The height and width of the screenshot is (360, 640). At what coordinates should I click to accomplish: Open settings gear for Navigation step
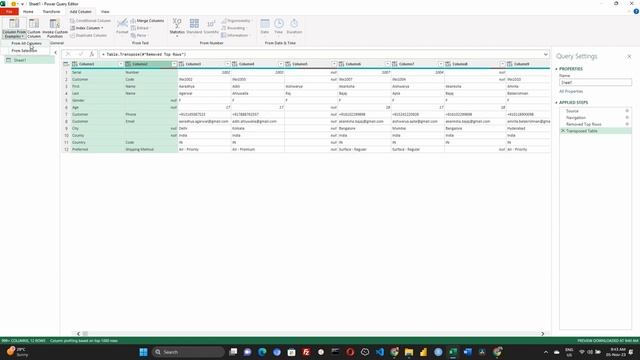(x=627, y=118)
